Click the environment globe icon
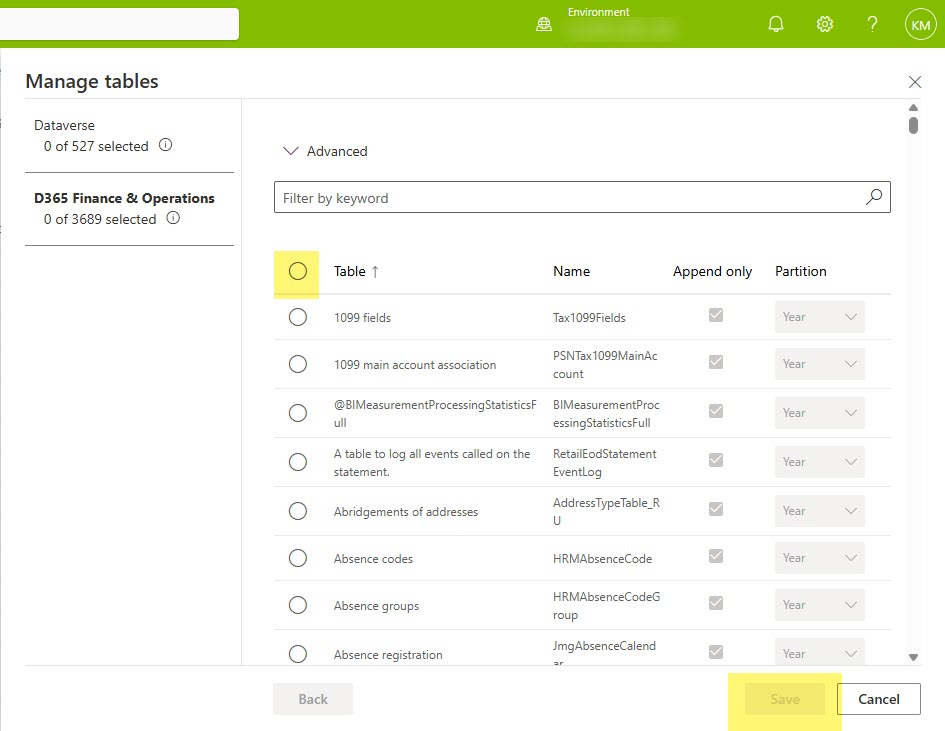Screen dimensions: 945x731 tap(544, 24)
